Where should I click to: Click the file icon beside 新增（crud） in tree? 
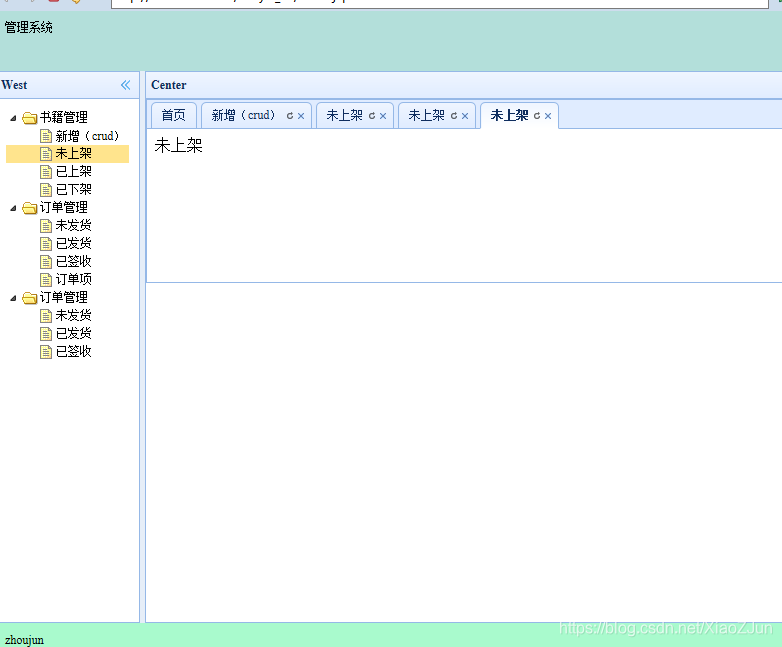click(46, 136)
